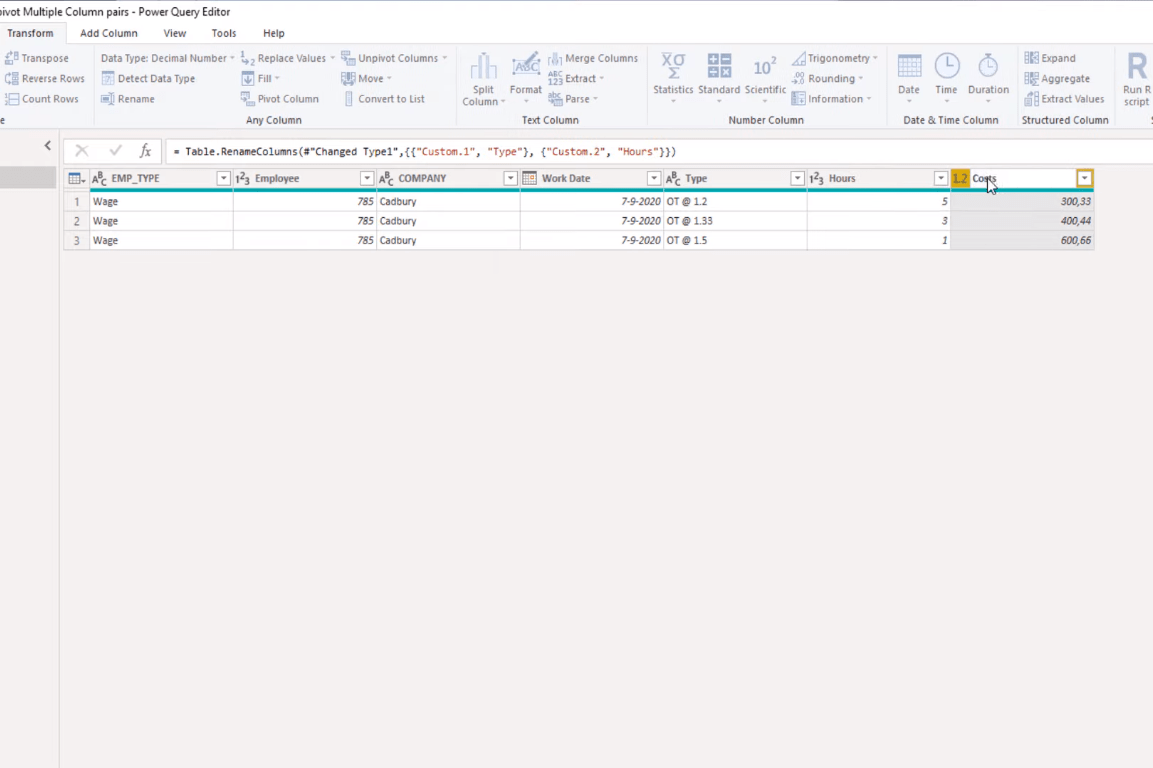Click Detect Data Type
Viewport: 1153px width, 768px height.
[149, 78]
